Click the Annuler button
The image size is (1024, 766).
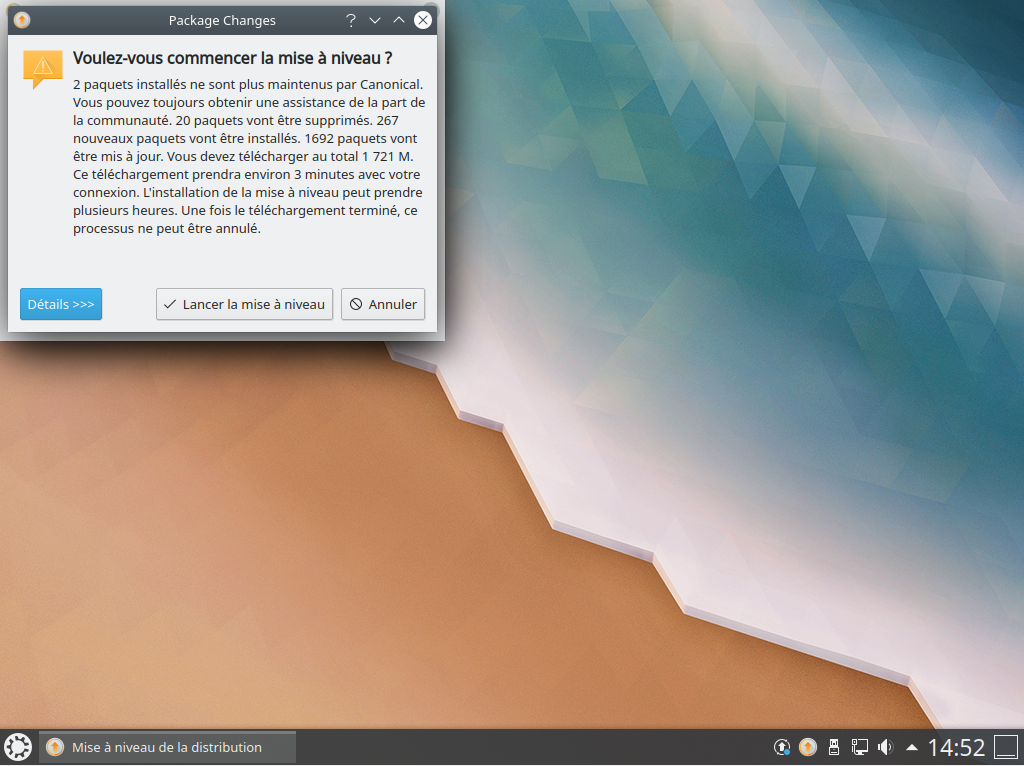(x=383, y=304)
